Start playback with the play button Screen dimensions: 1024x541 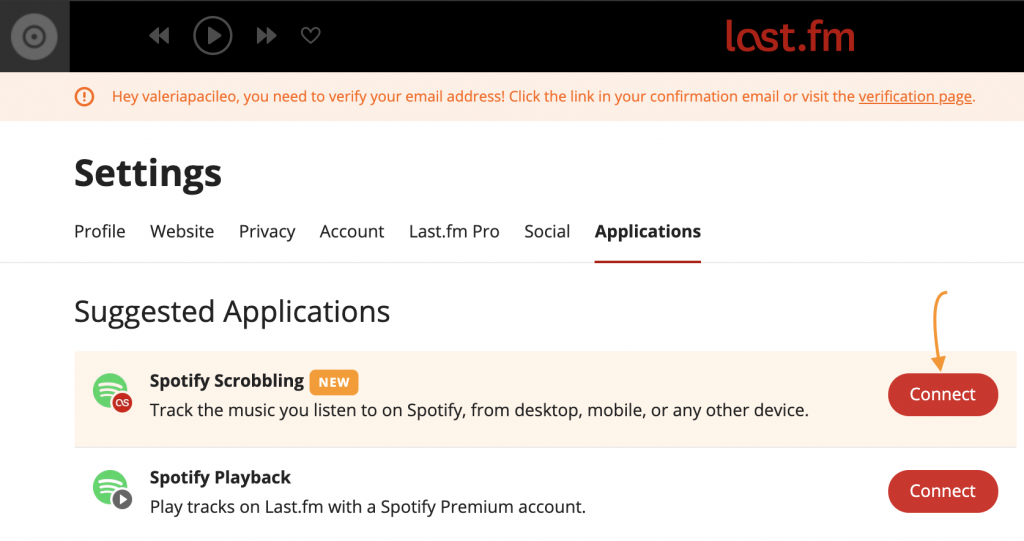[213, 35]
